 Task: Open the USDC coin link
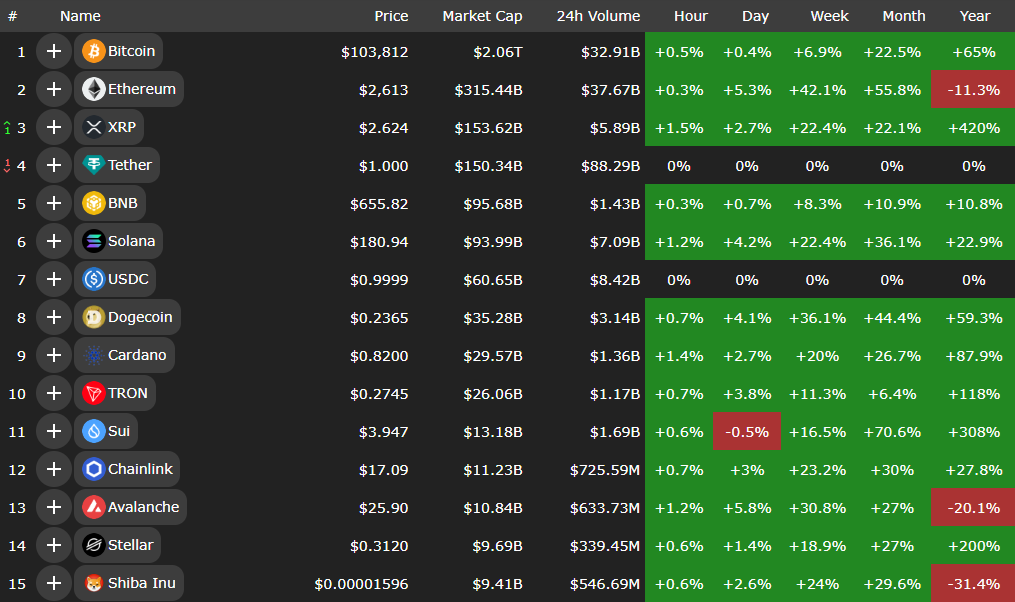pyautogui.click(x=115, y=279)
